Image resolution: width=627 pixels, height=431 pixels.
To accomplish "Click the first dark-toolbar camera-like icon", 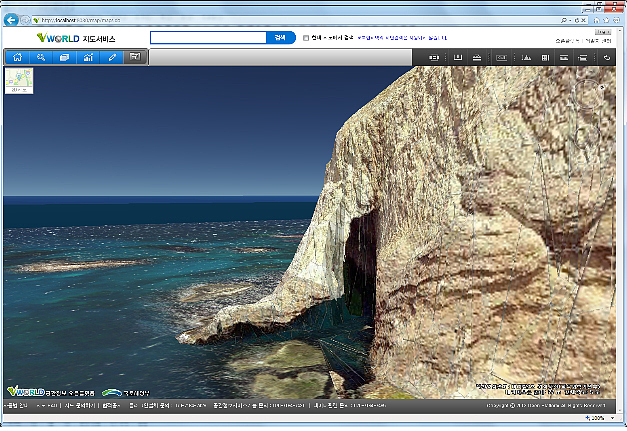I will [x=433, y=58].
